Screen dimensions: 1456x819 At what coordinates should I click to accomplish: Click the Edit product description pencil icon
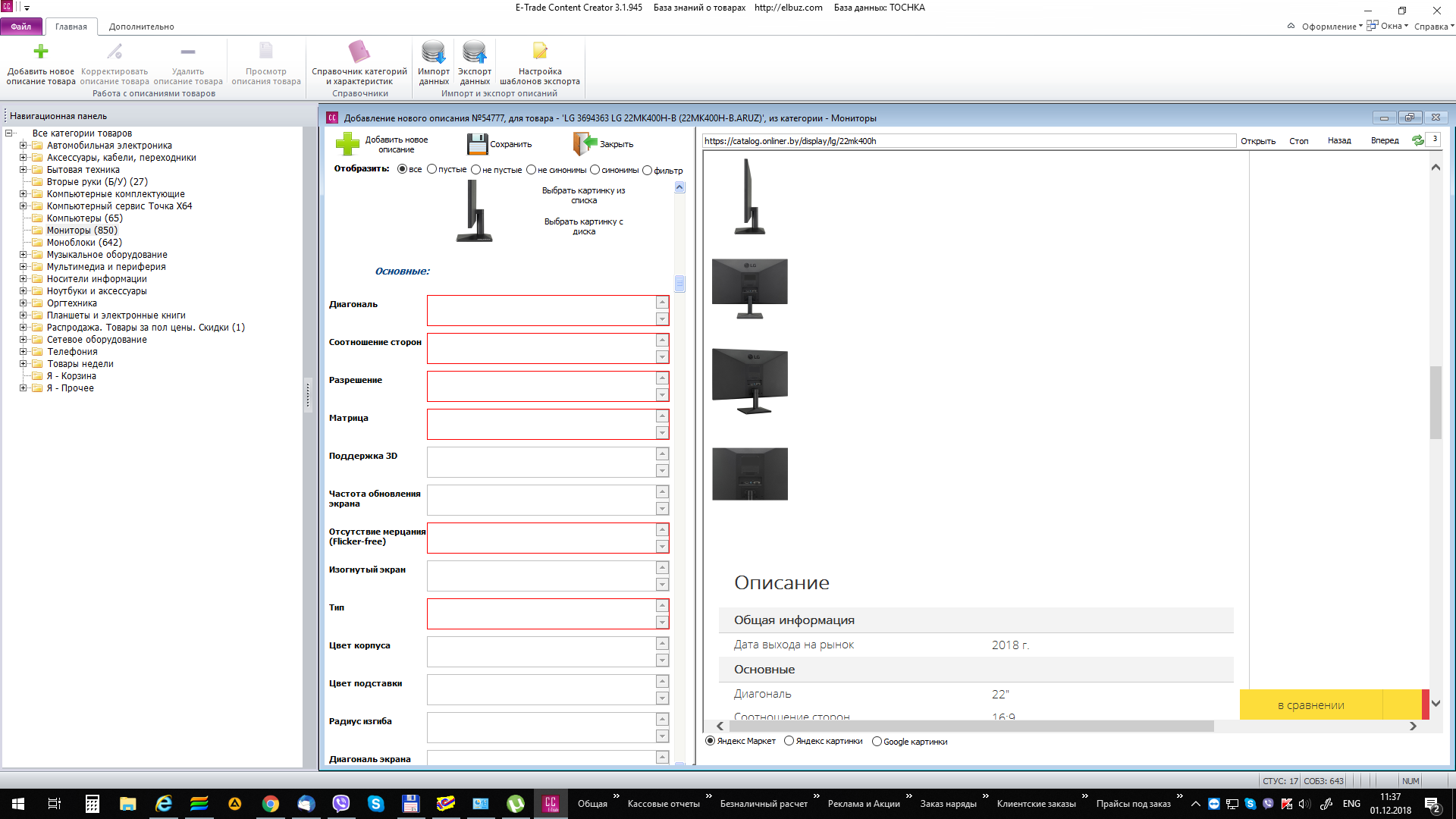(115, 52)
